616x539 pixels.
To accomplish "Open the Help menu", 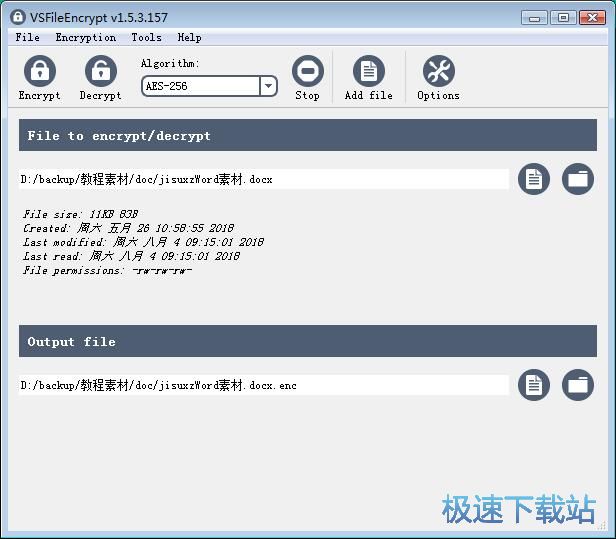I will (189, 37).
